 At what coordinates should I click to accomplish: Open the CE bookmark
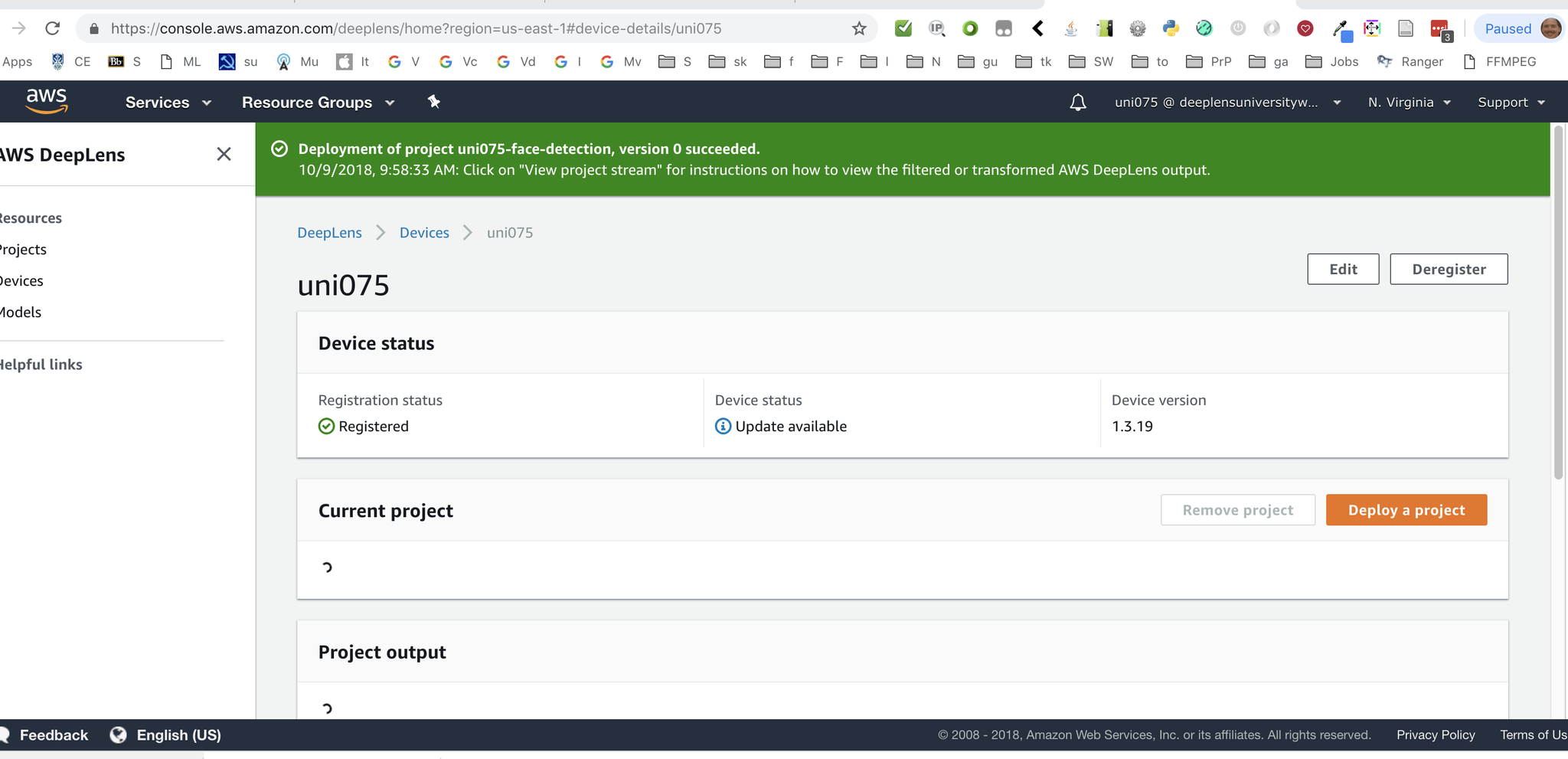pos(70,61)
